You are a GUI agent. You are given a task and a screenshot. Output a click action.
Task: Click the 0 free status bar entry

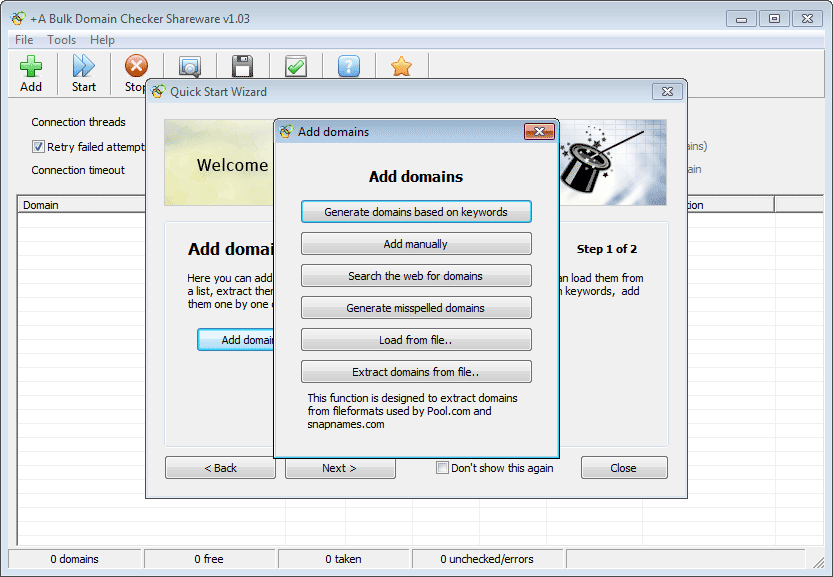click(209, 559)
